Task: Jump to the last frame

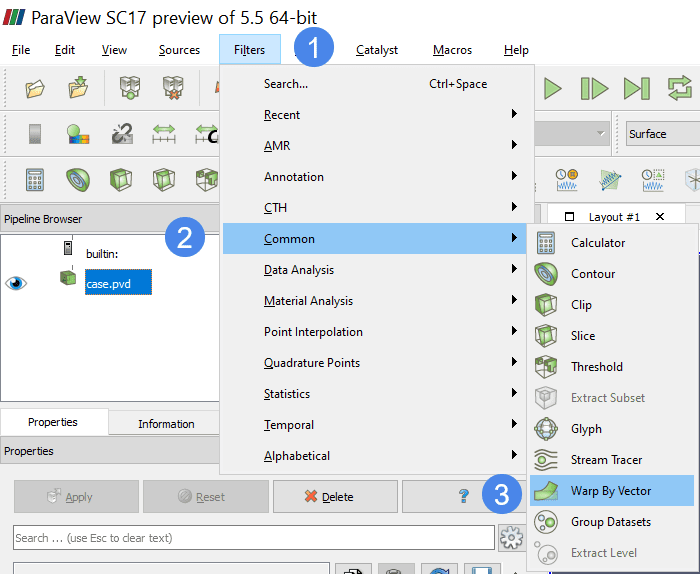Action: click(637, 89)
